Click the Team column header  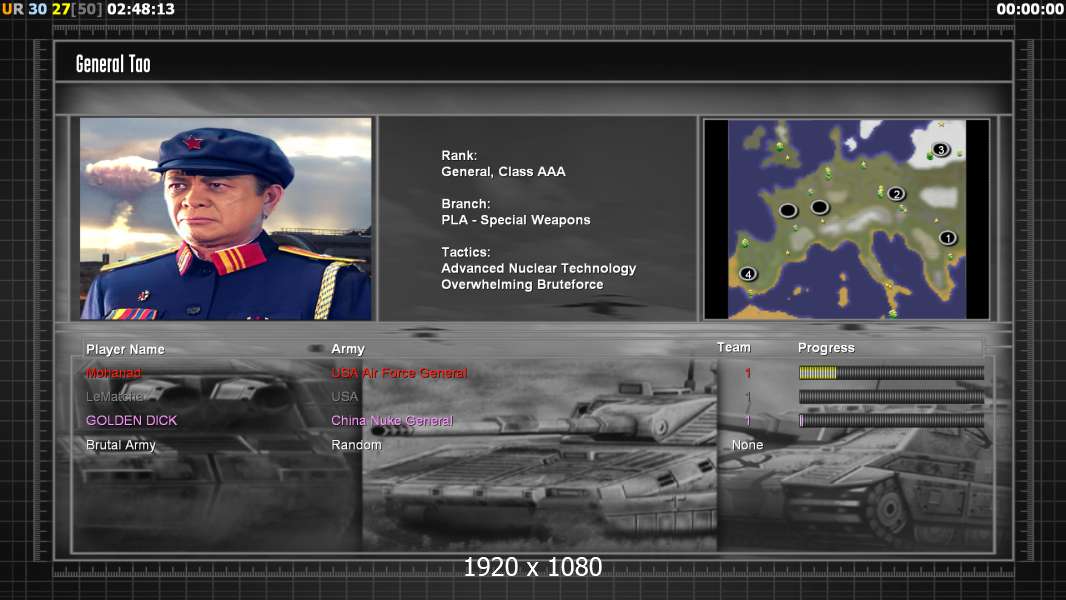pos(733,347)
